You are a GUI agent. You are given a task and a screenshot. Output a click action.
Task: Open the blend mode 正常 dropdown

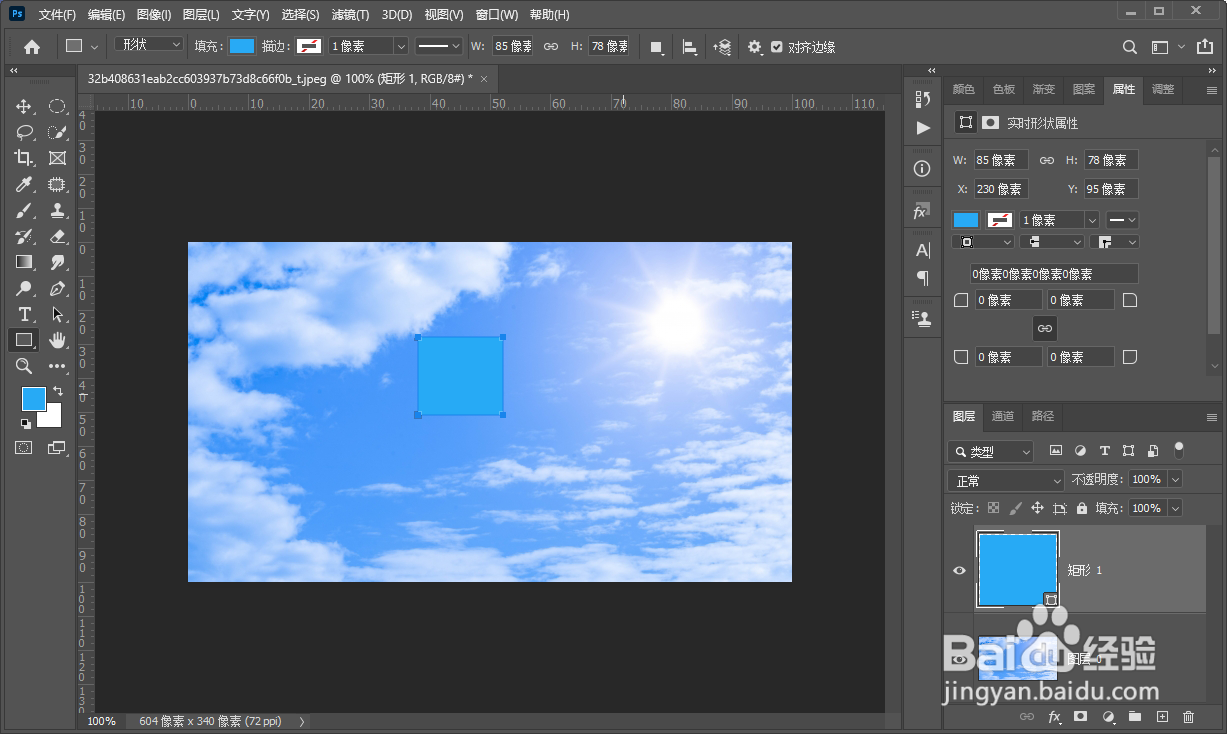point(1006,481)
